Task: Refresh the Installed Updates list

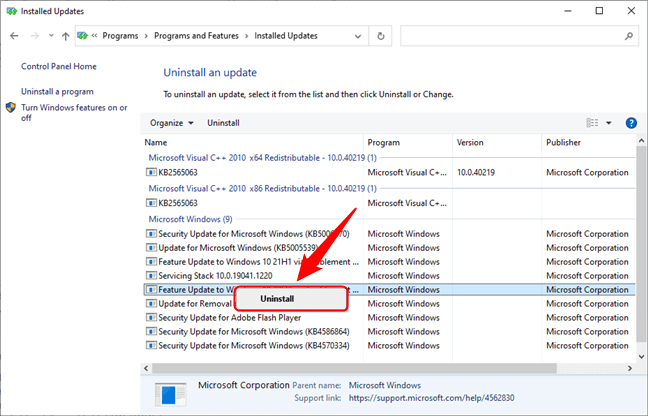Action: click(381, 36)
